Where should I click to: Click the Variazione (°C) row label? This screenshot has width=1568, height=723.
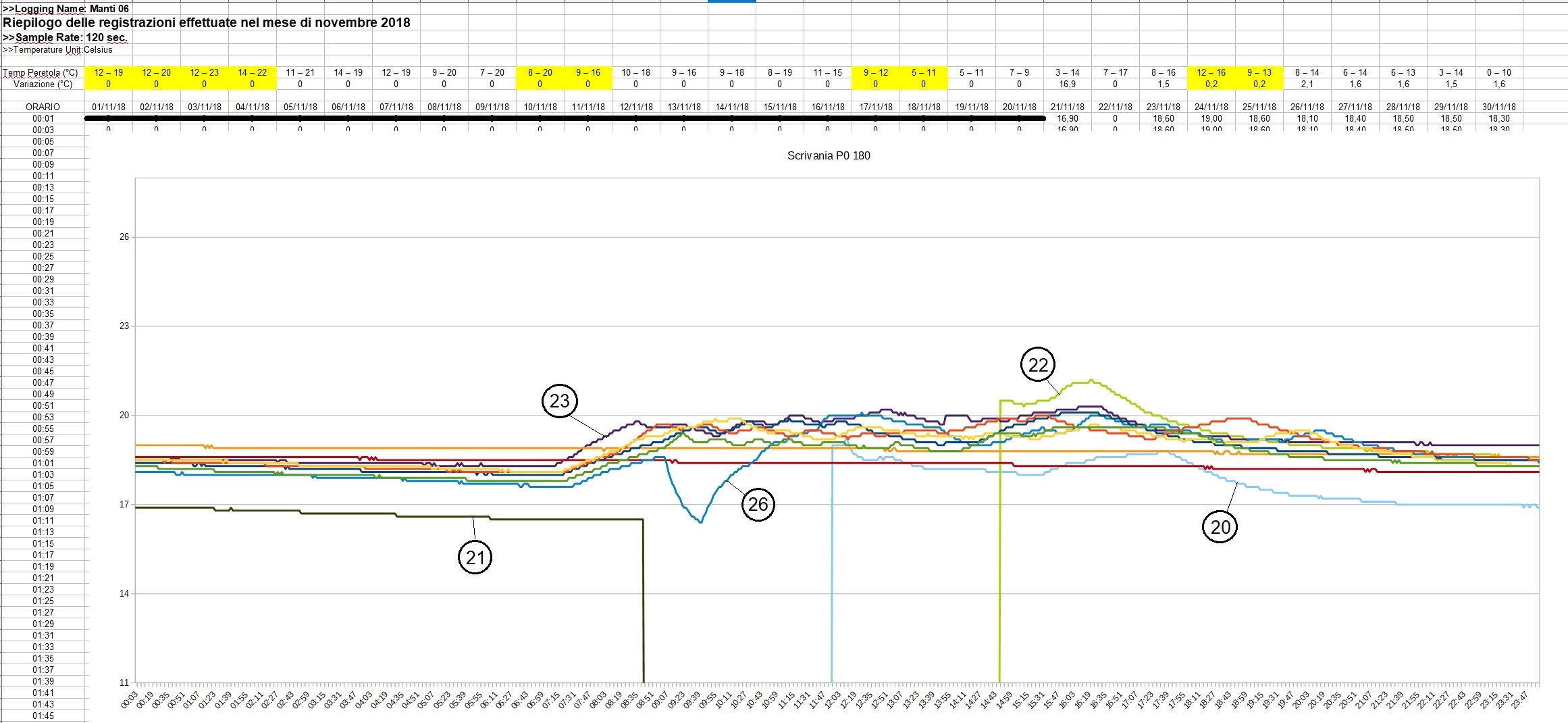click(43, 84)
